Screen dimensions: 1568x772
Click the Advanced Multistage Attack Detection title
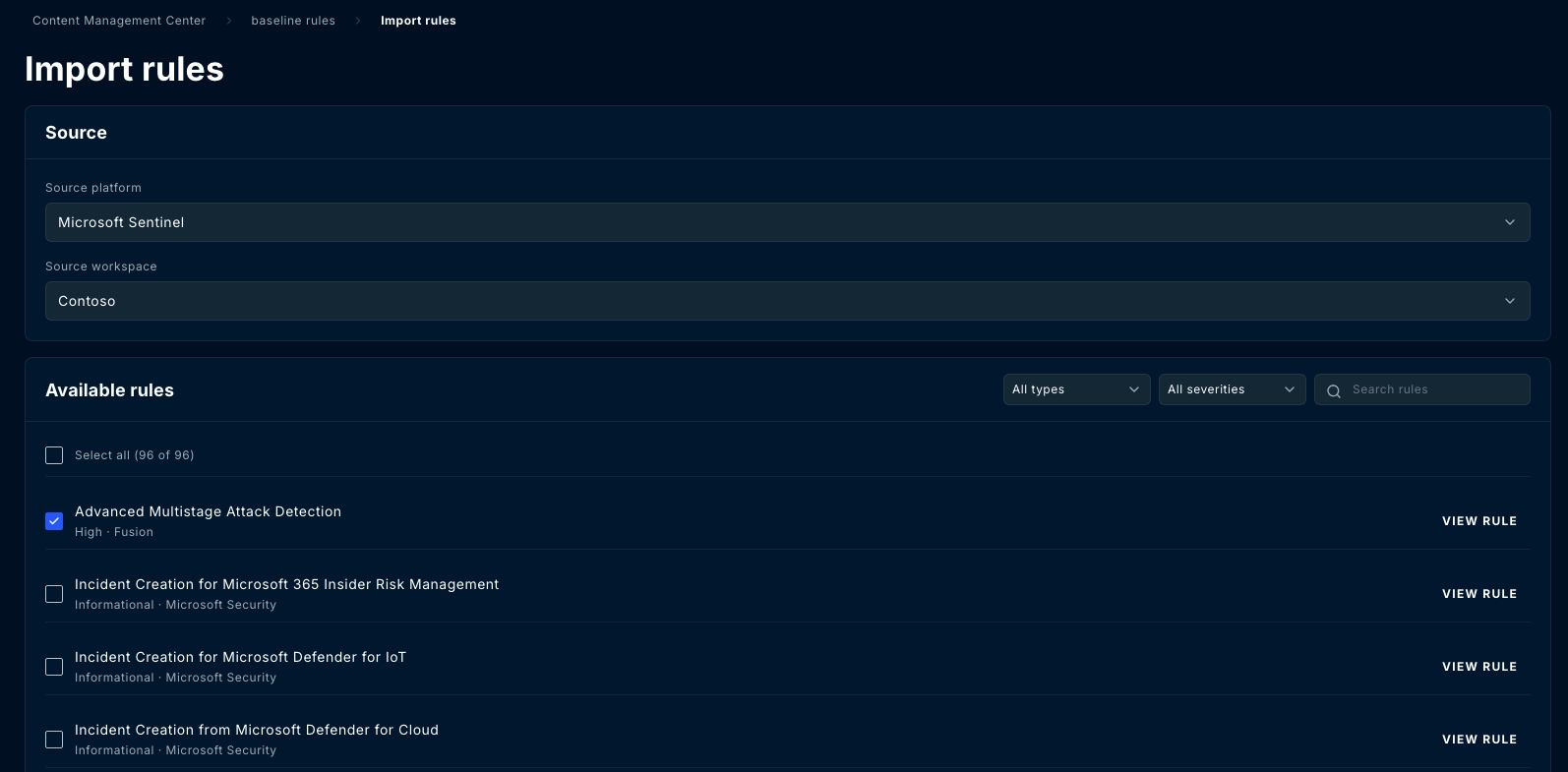pyautogui.click(x=208, y=511)
